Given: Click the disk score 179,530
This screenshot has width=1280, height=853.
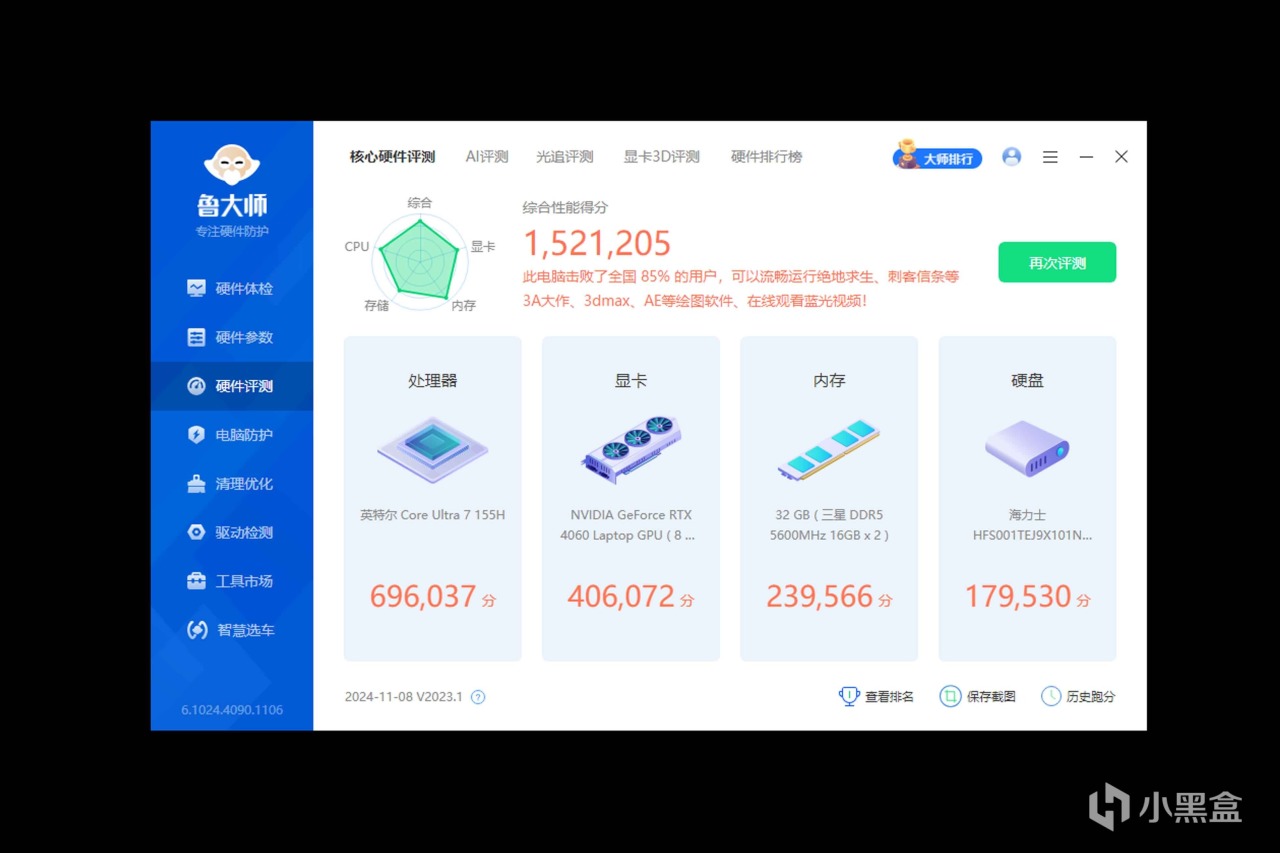Looking at the screenshot, I should coord(1018,596).
